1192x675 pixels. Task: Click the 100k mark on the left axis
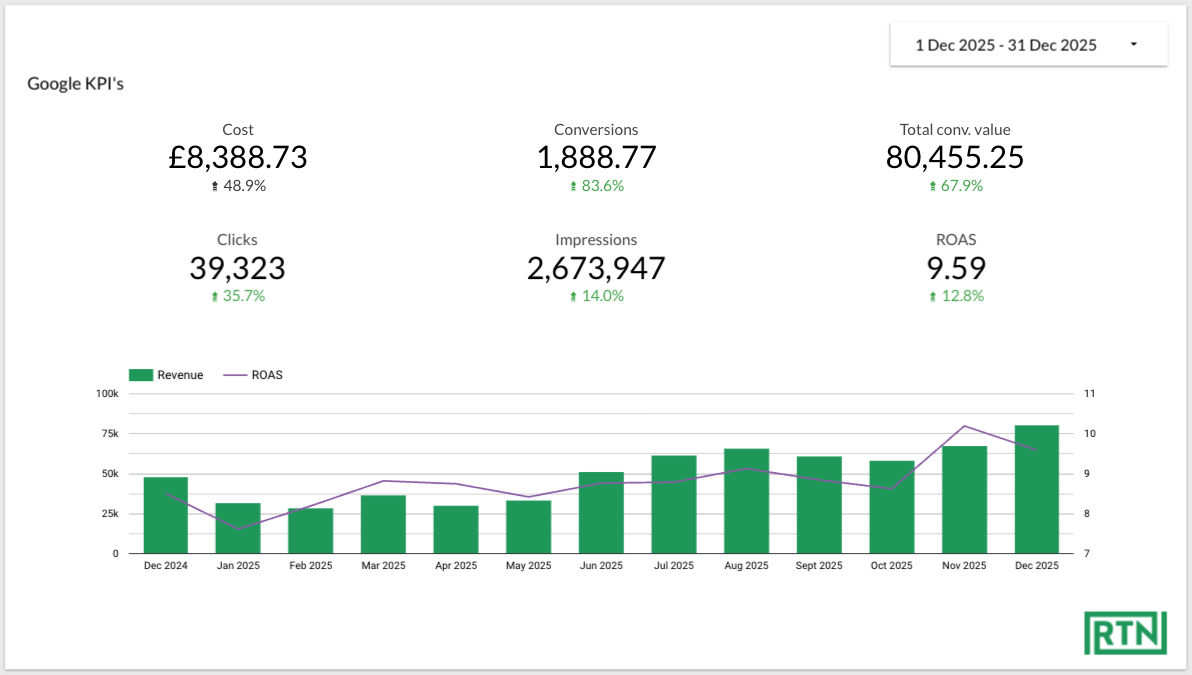click(x=107, y=393)
